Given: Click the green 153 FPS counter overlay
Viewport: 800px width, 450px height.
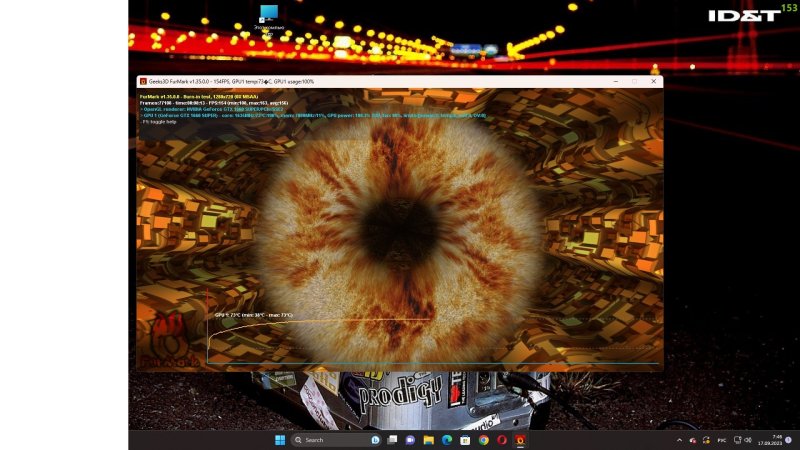Looking at the screenshot, I should tap(789, 8).
